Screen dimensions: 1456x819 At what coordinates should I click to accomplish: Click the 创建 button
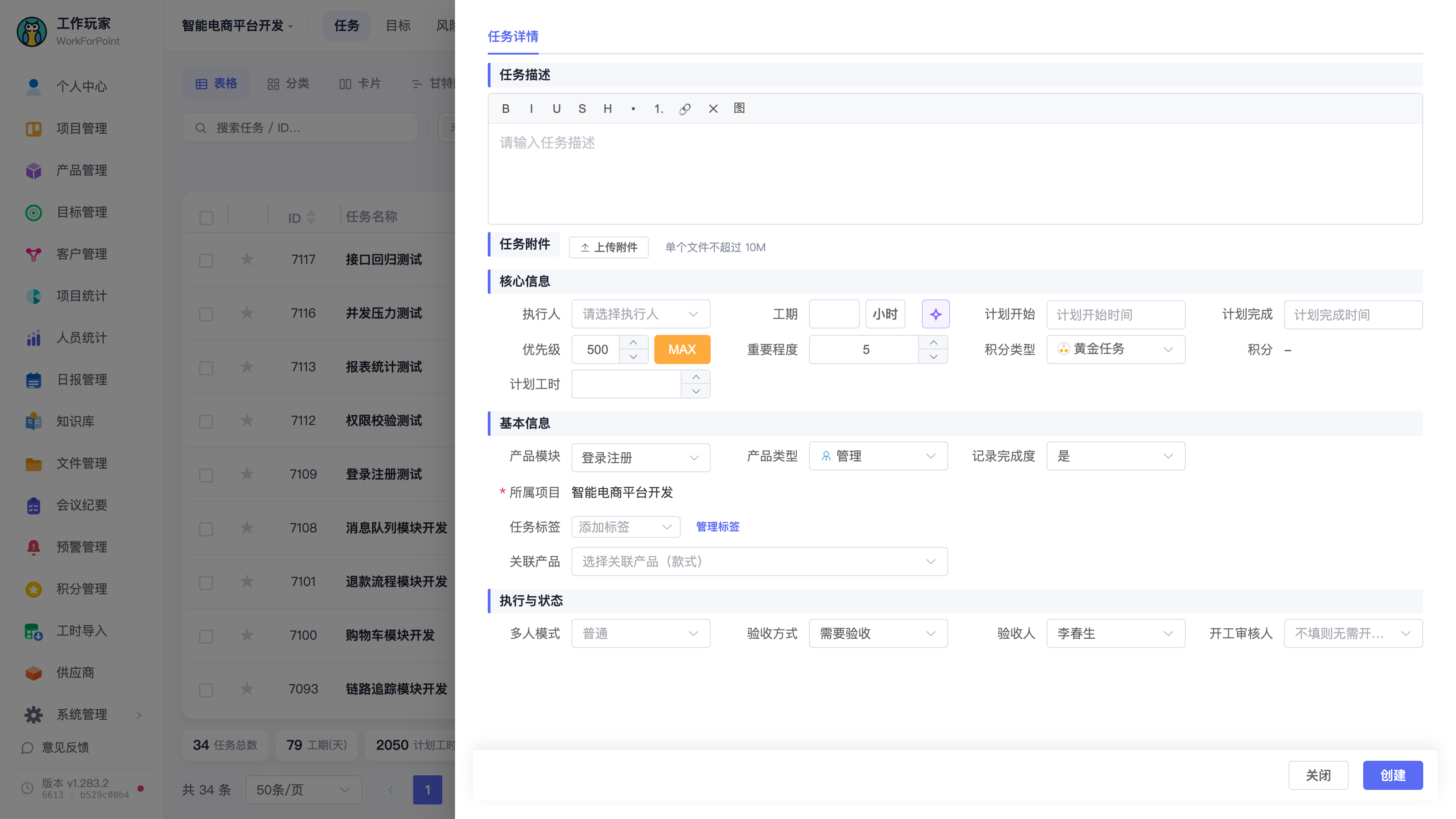[1392, 775]
